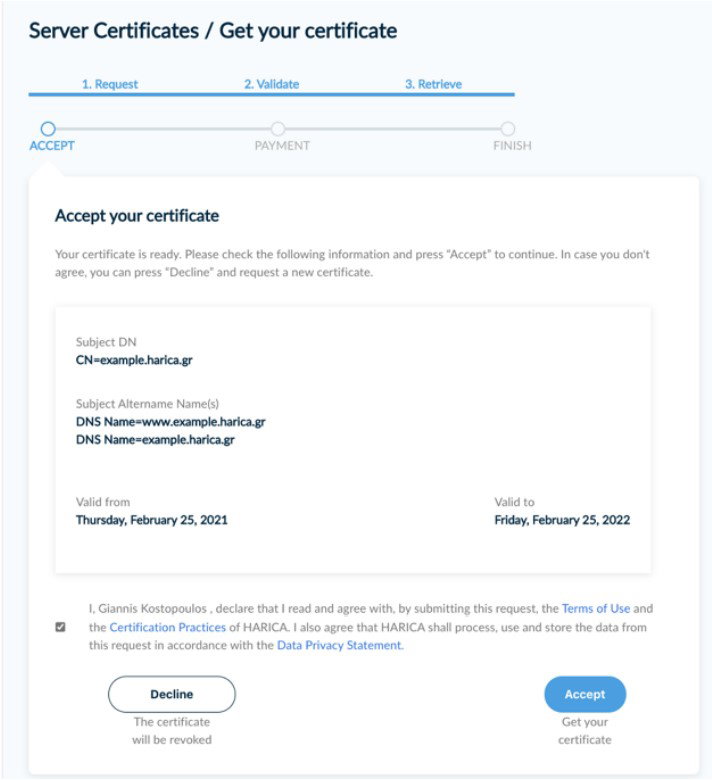Click the CN=example.harica.gr subject text
712x780 pixels.
click(x=134, y=360)
